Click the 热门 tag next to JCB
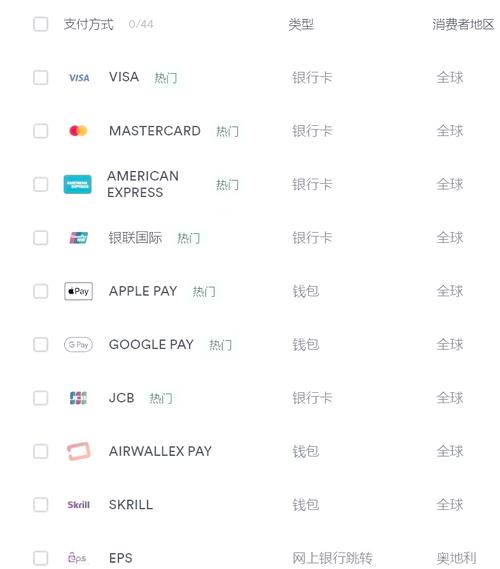500x569 pixels. pyautogui.click(x=161, y=398)
